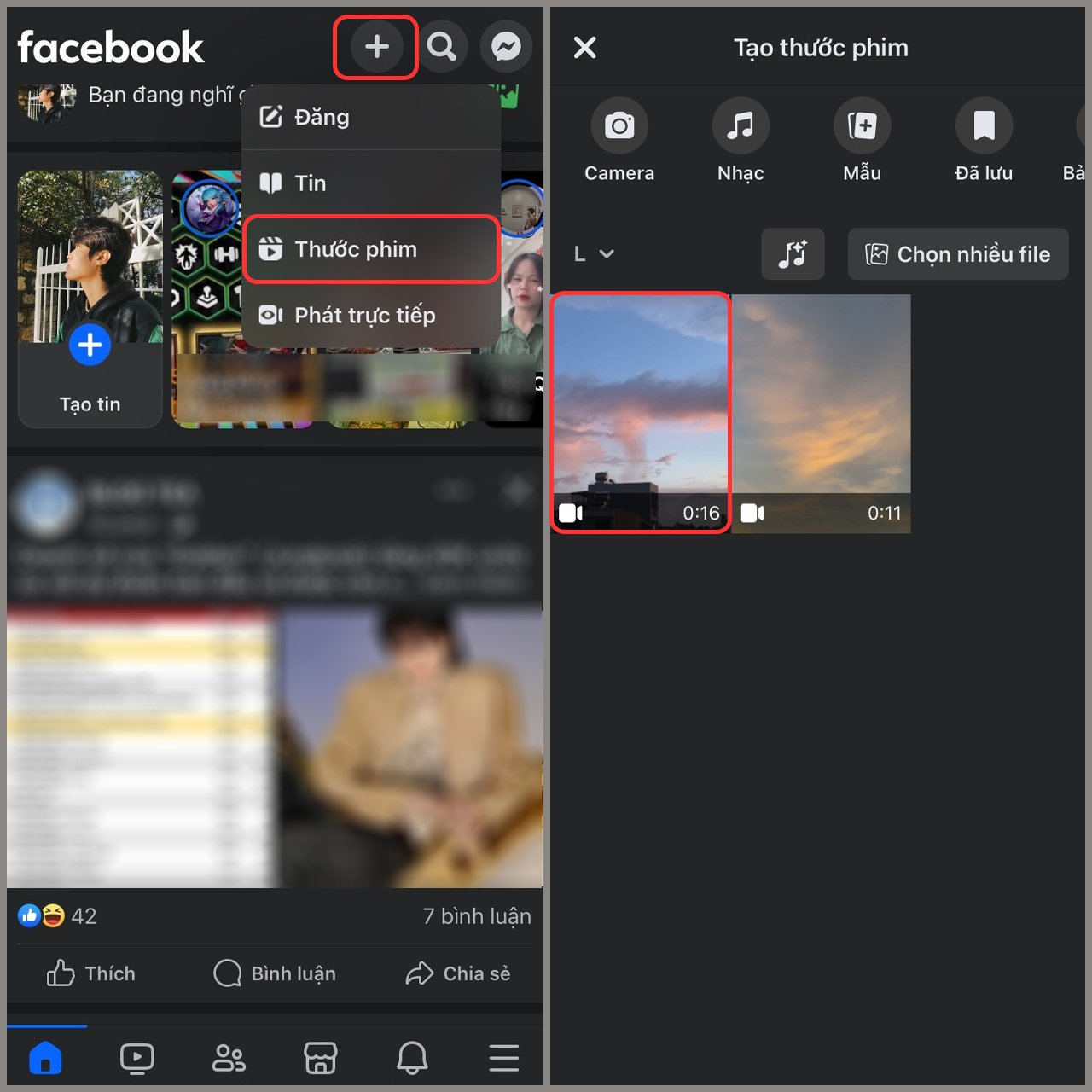This screenshot has width=1092, height=1092.
Task: Open the Mẫu (templates) option
Action: point(862,138)
